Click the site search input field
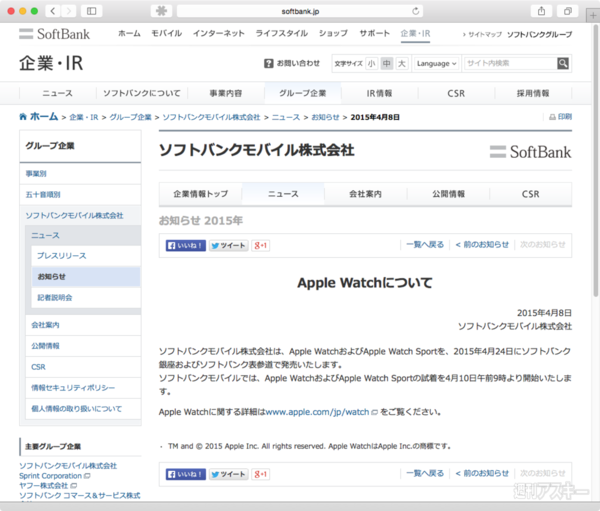Image resolution: width=600 pixels, height=511 pixels. click(x=510, y=63)
